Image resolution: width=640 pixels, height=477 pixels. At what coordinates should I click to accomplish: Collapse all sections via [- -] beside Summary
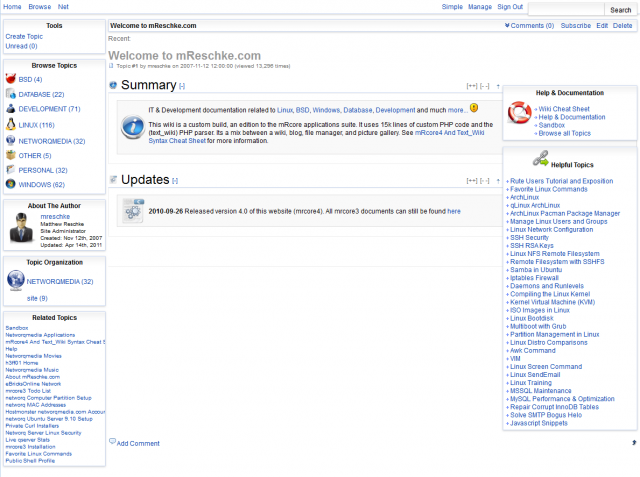point(484,86)
